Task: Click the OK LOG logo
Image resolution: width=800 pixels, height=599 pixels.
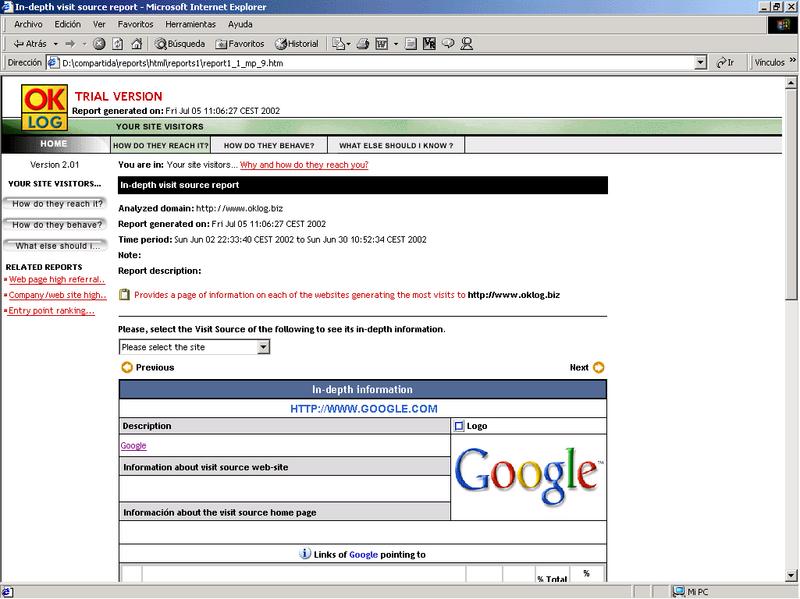Action: [44, 108]
